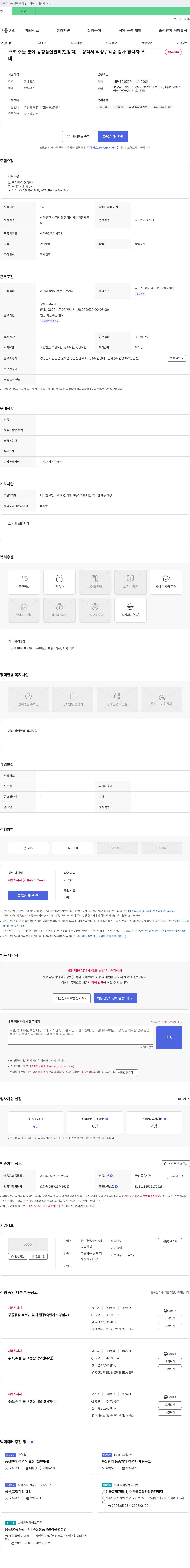The height and width of the screenshot is (1568, 190).
Task: Click 새창보기 for 주물공장 쇼트기 listing
Action: coord(170,1326)
